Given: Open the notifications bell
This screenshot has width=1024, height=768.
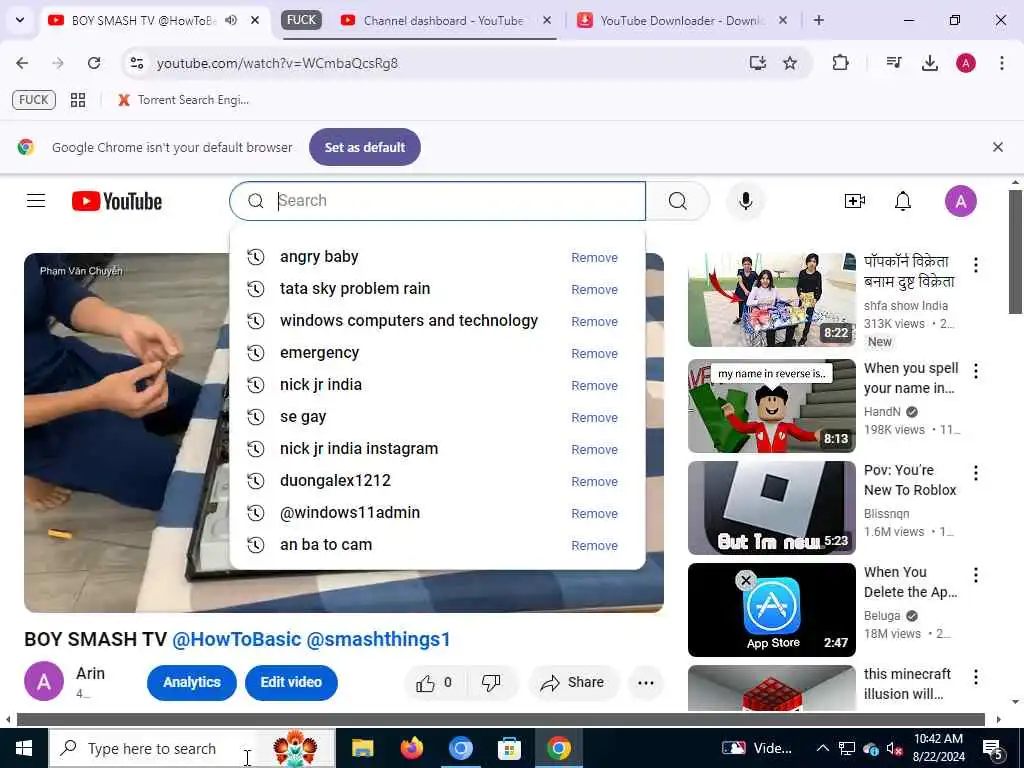Looking at the screenshot, I should pos(903,200).
